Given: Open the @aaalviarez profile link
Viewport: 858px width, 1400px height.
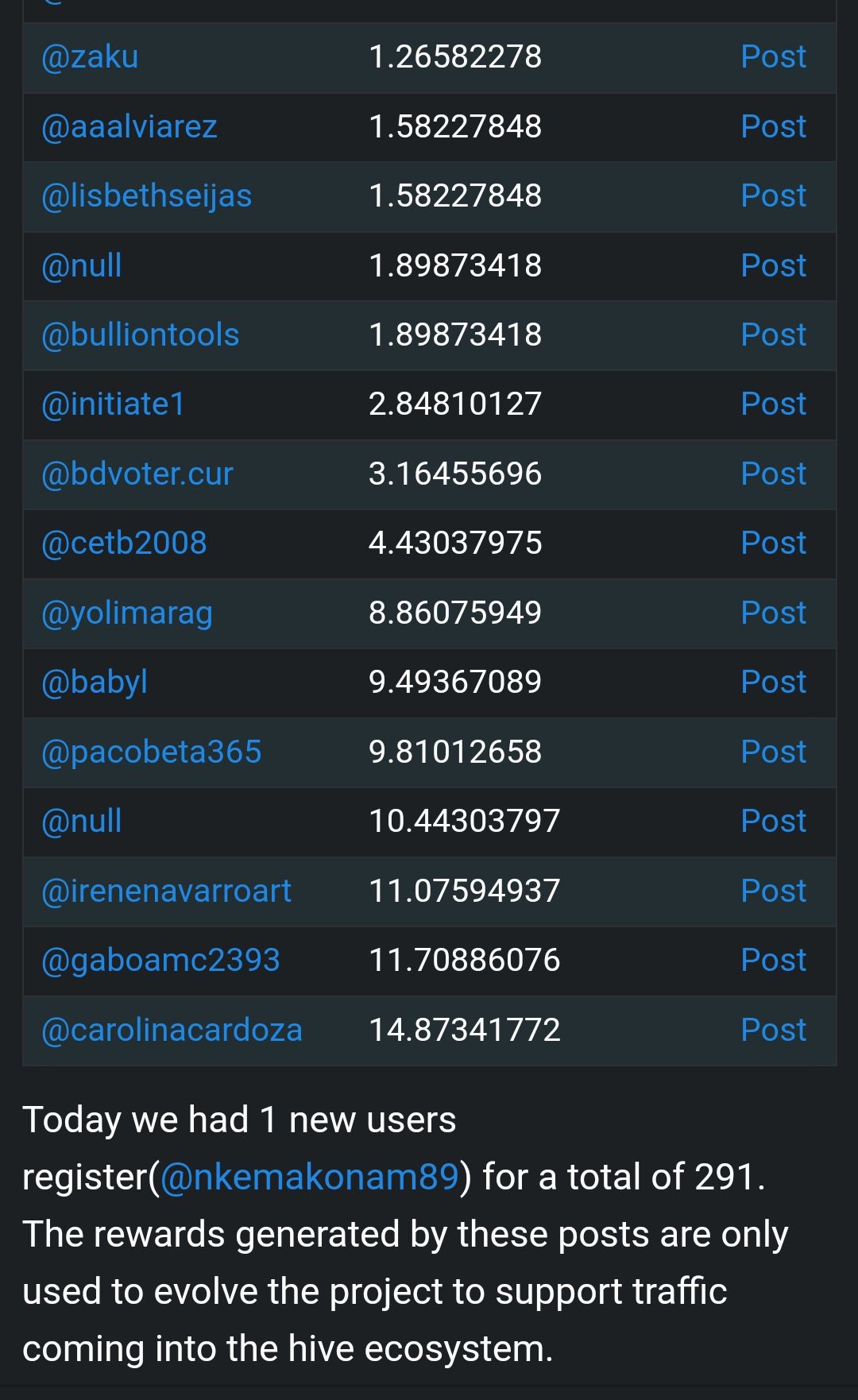Looking at the screenshot, I should tap(129, 126).
